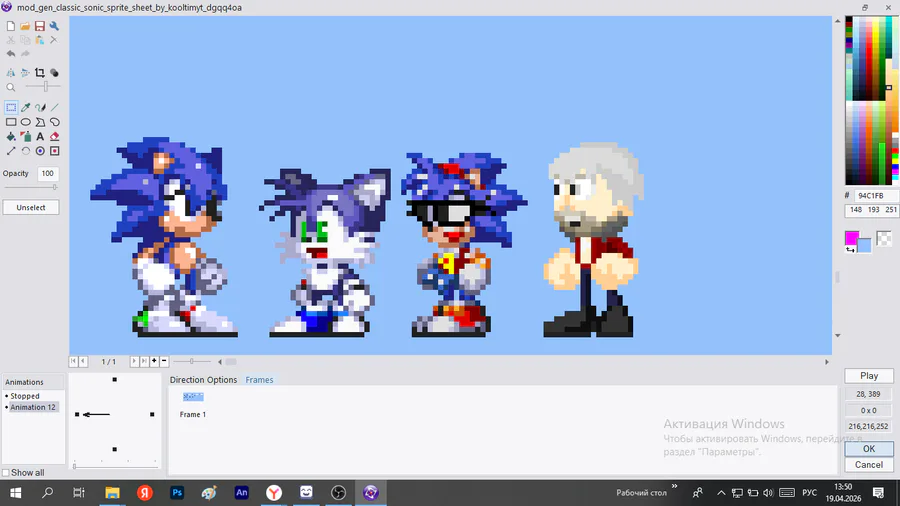Go to the last frame button
Image resolution: width=900 pixels, height=506 pixels.
(x=144, y=361)
